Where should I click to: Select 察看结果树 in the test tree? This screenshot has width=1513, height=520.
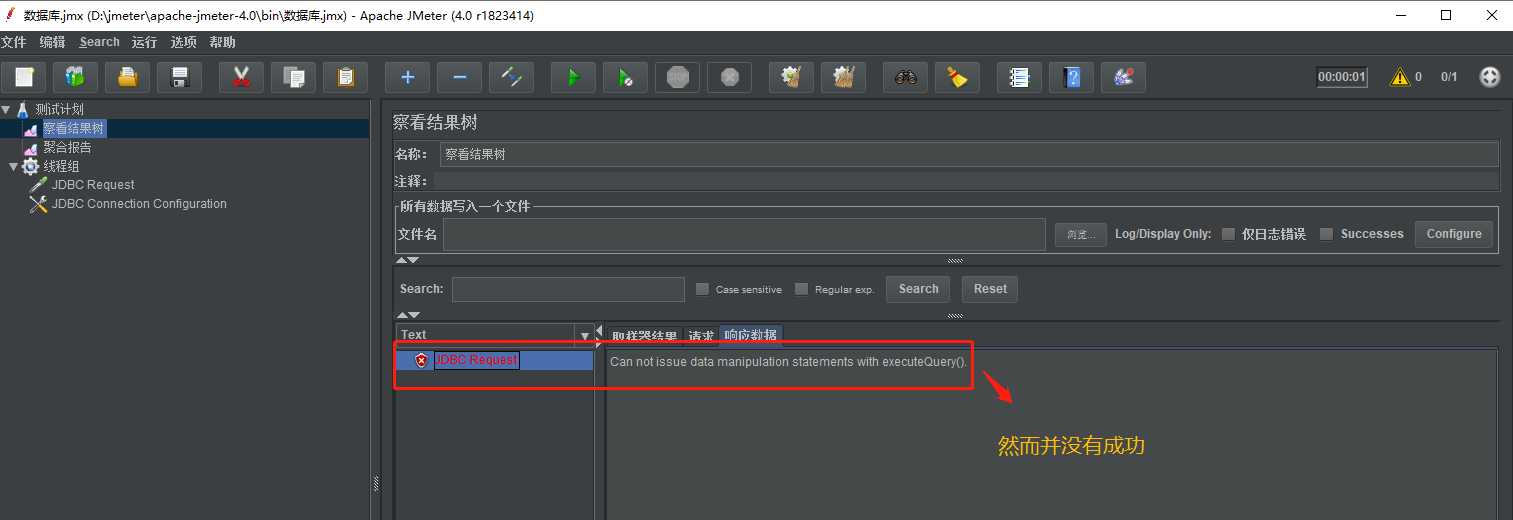click(x=73, y=128)
